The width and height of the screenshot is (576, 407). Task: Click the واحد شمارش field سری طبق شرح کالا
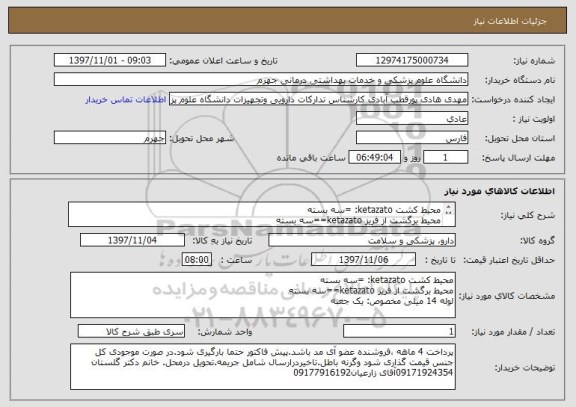pos(131,331)
